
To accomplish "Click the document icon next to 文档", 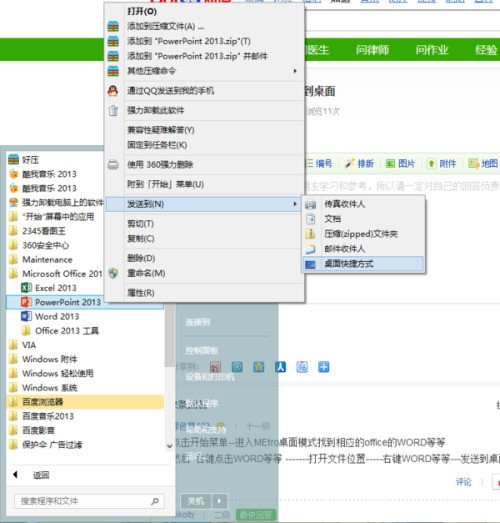I will (x=311, y=219).
